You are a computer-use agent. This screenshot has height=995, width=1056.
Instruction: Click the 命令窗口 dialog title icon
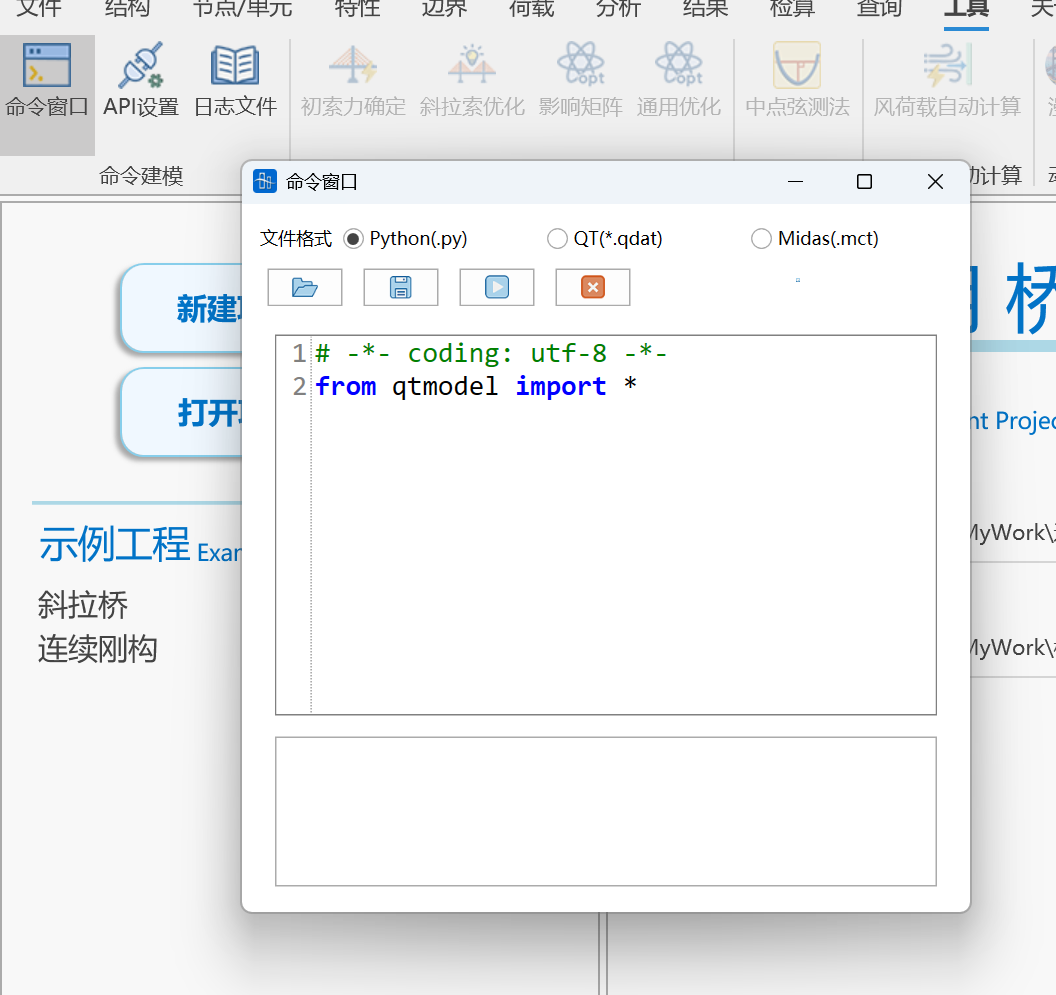(x=265, y=181)
